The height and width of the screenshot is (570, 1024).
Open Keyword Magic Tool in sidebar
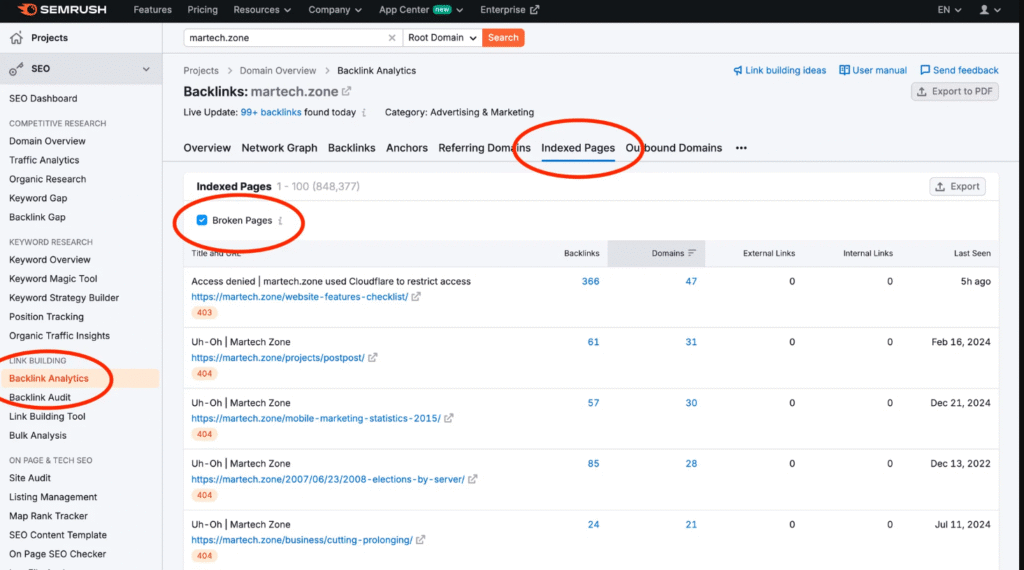tap(53, 279)
